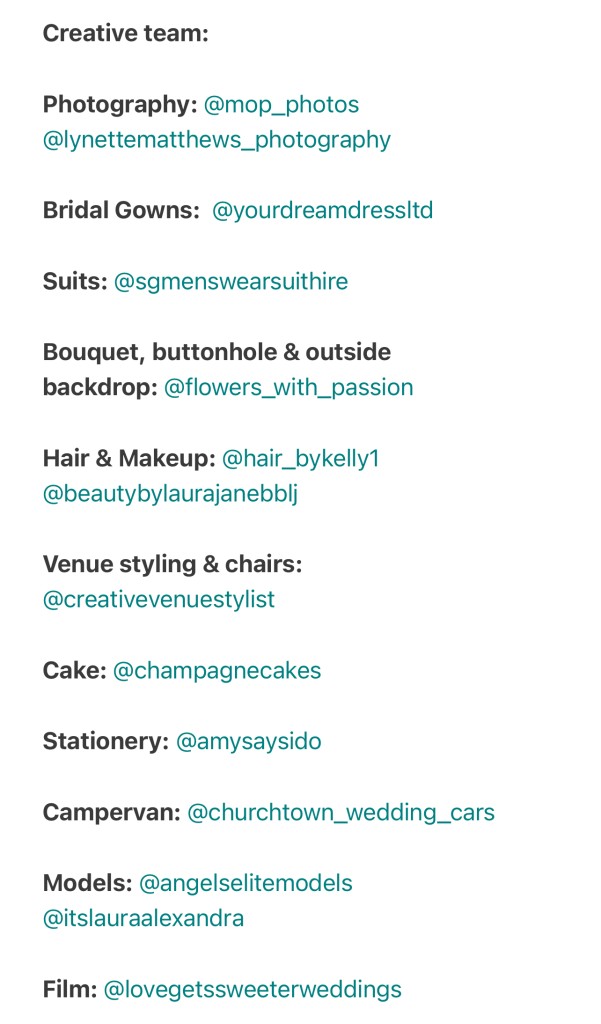601x1024 pixels.
Task: Visit @churchtown_wedding_cars campervan link
Action: click(341, 812)
